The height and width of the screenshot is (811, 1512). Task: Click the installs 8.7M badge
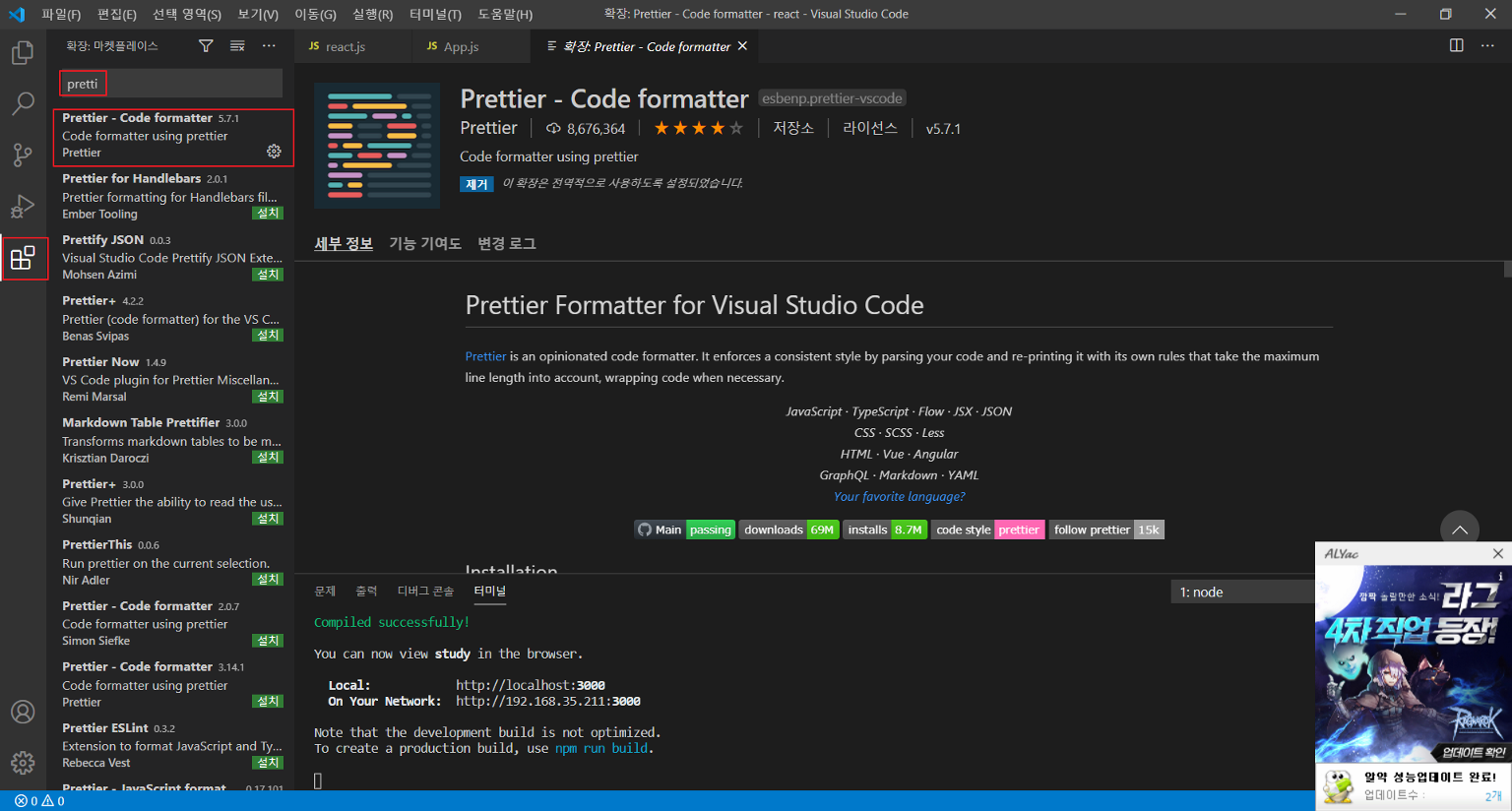tap(885, 530)
